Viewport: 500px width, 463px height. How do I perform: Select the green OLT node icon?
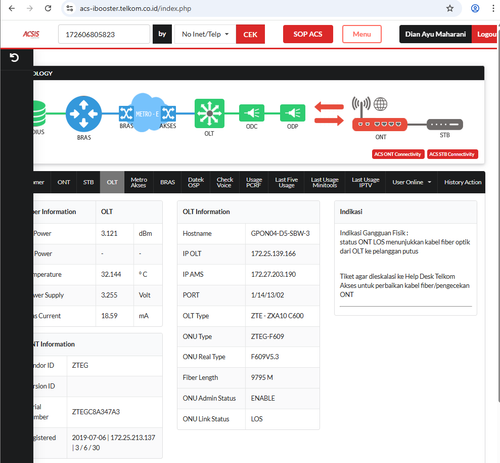(209, 113)
